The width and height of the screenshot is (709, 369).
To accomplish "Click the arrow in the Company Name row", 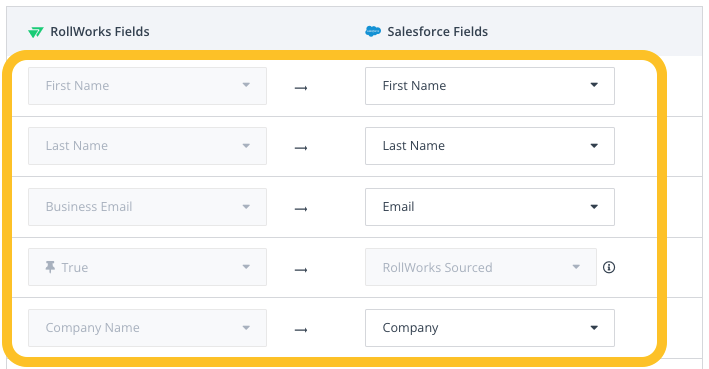I will coord(301,330).
